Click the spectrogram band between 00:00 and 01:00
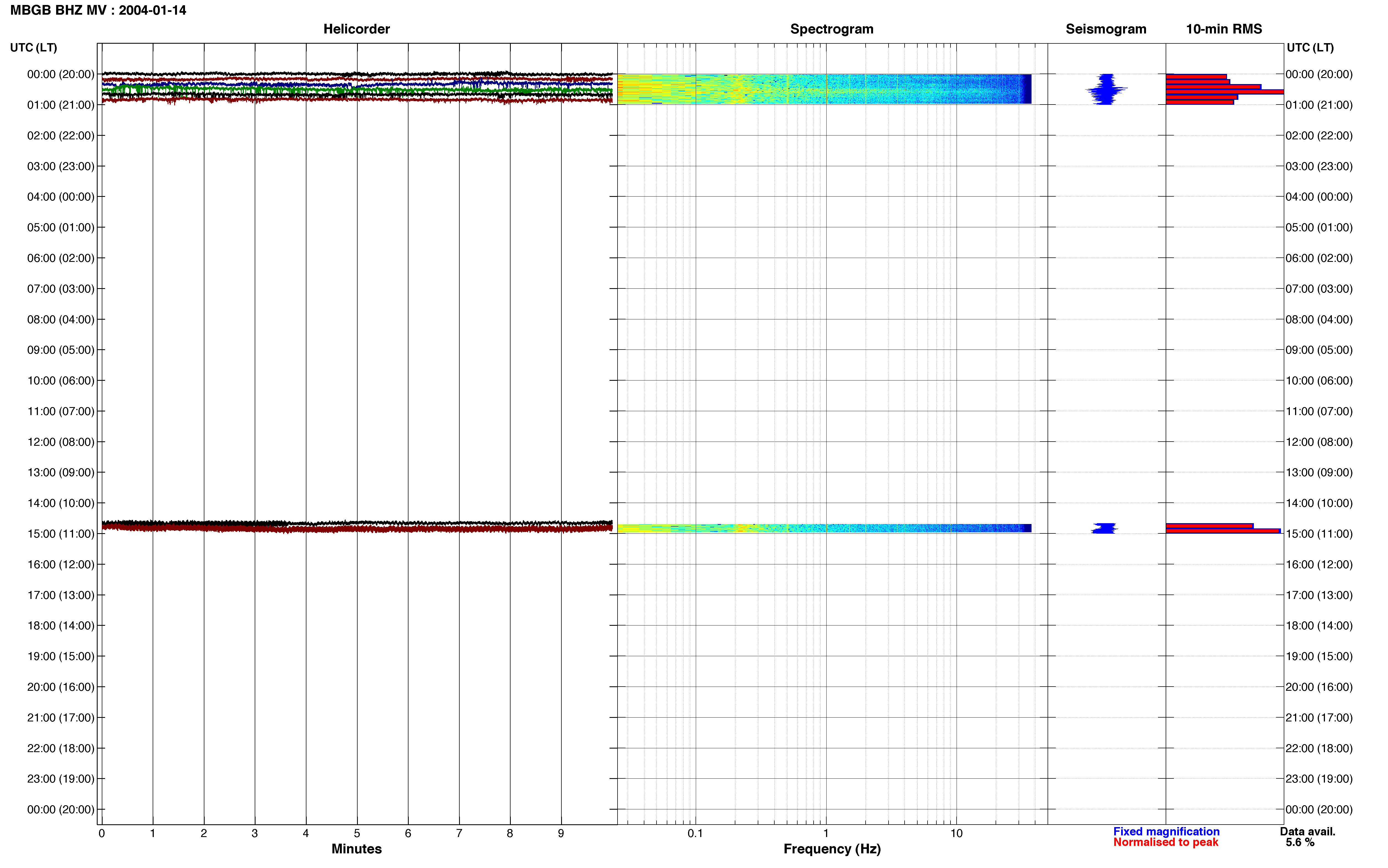The width and height of the screenshot is (1388, 868). [x=824, y=89]
